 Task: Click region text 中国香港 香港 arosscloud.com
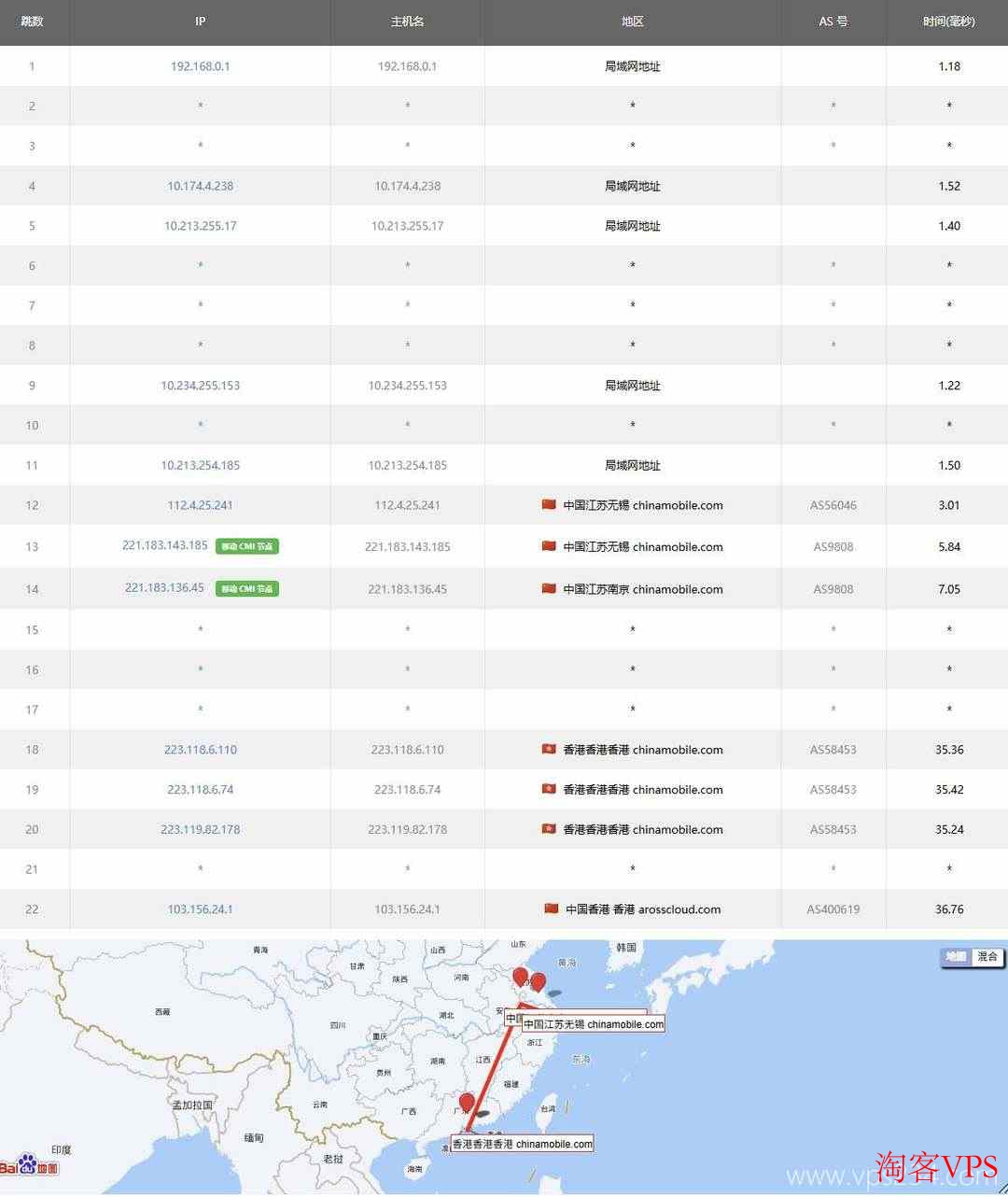[x=643, y=909]
